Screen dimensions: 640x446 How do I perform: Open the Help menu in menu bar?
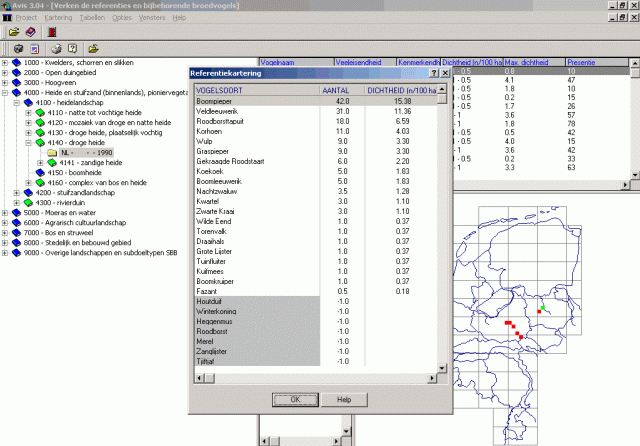point(179,18)
